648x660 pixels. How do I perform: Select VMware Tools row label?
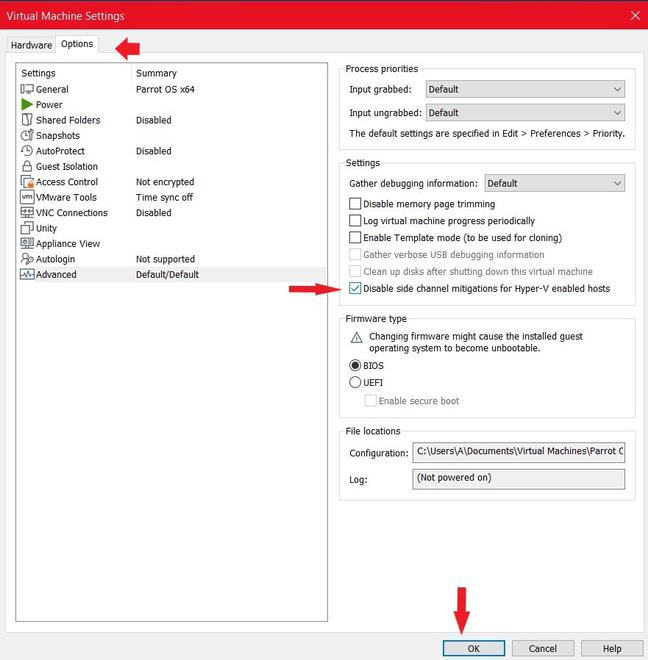coord(66,197)
